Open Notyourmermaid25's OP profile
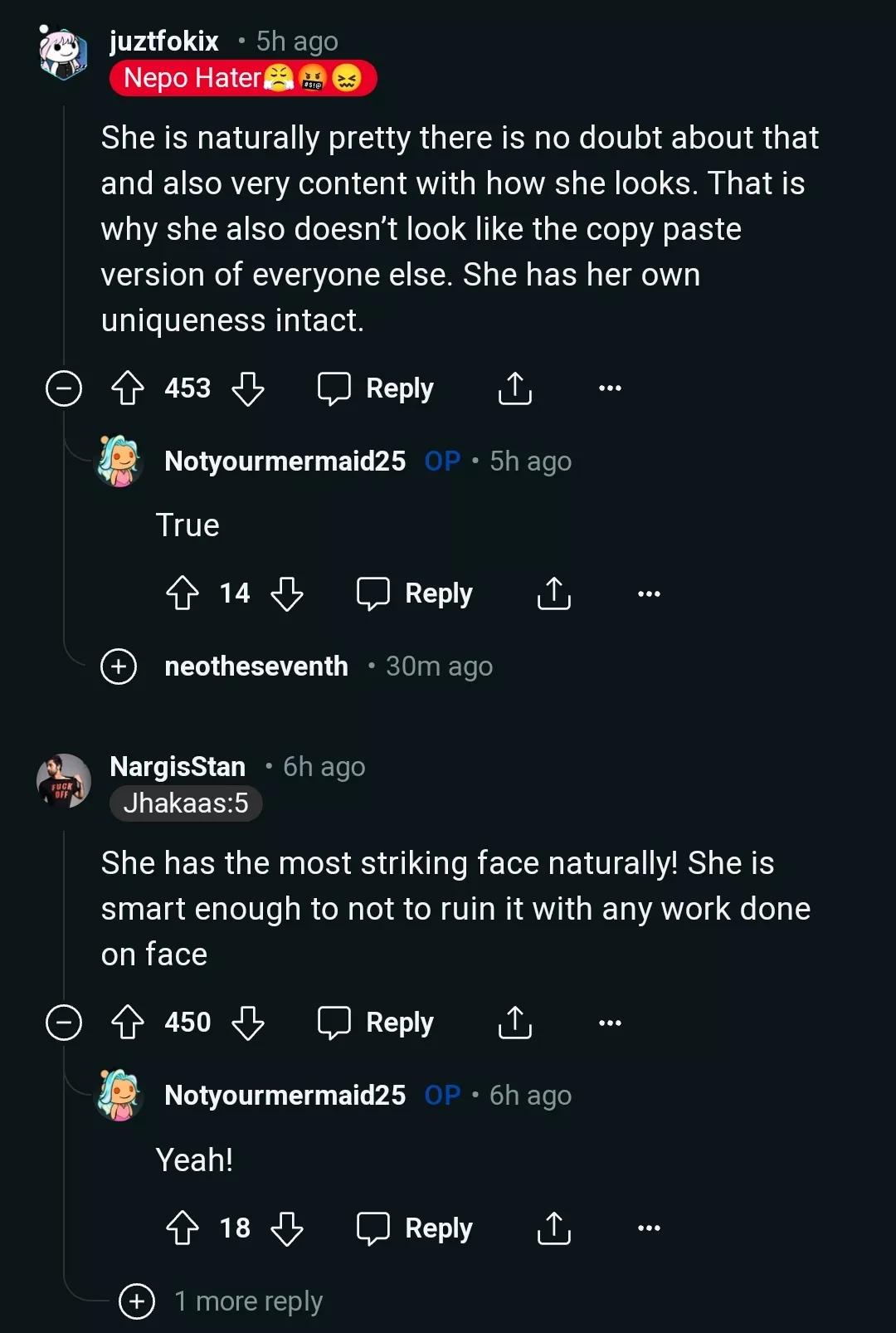The image size is (896, 1333). [x=285, y=461]
